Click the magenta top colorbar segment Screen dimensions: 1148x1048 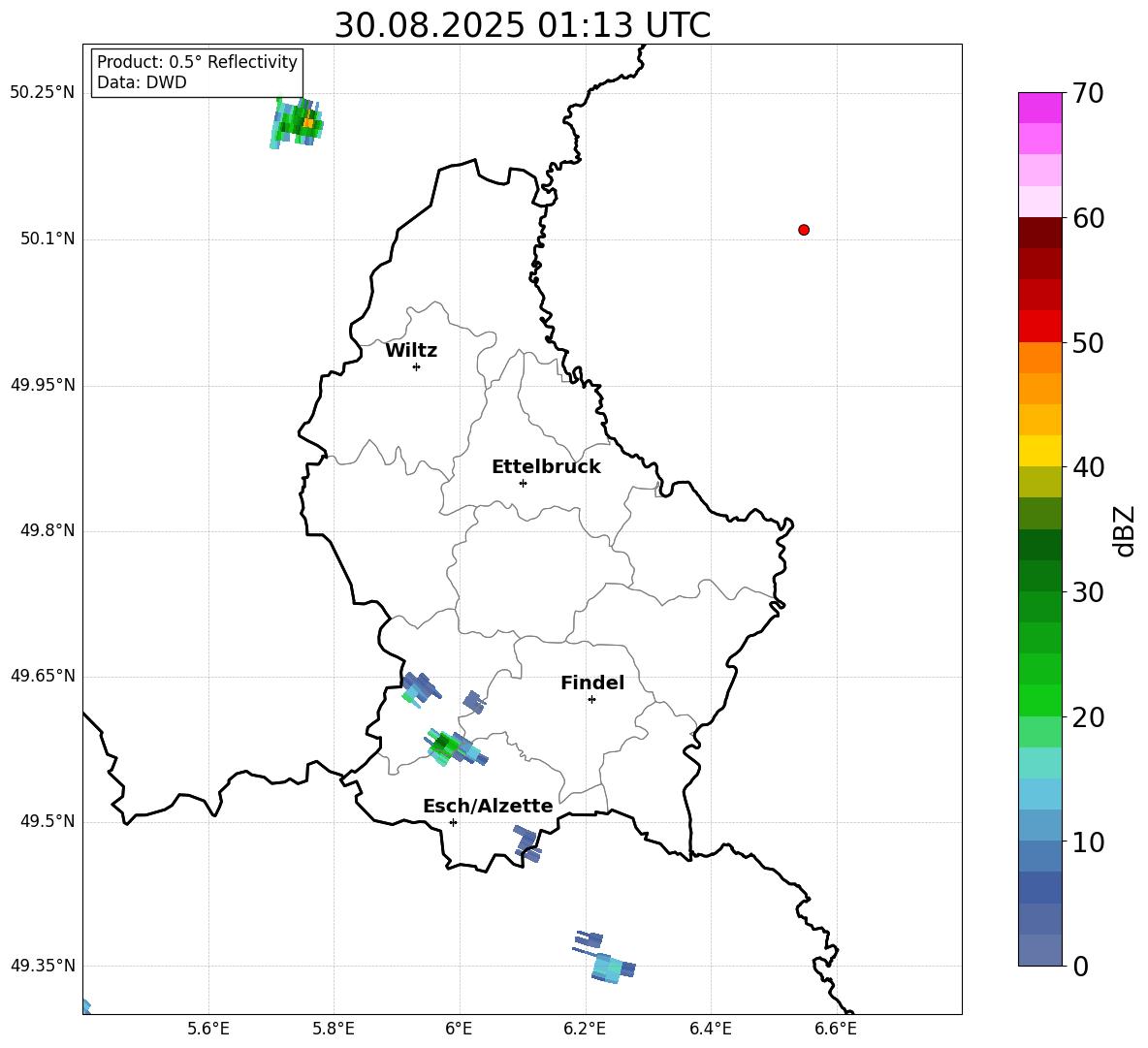(x=1039, y=108)
